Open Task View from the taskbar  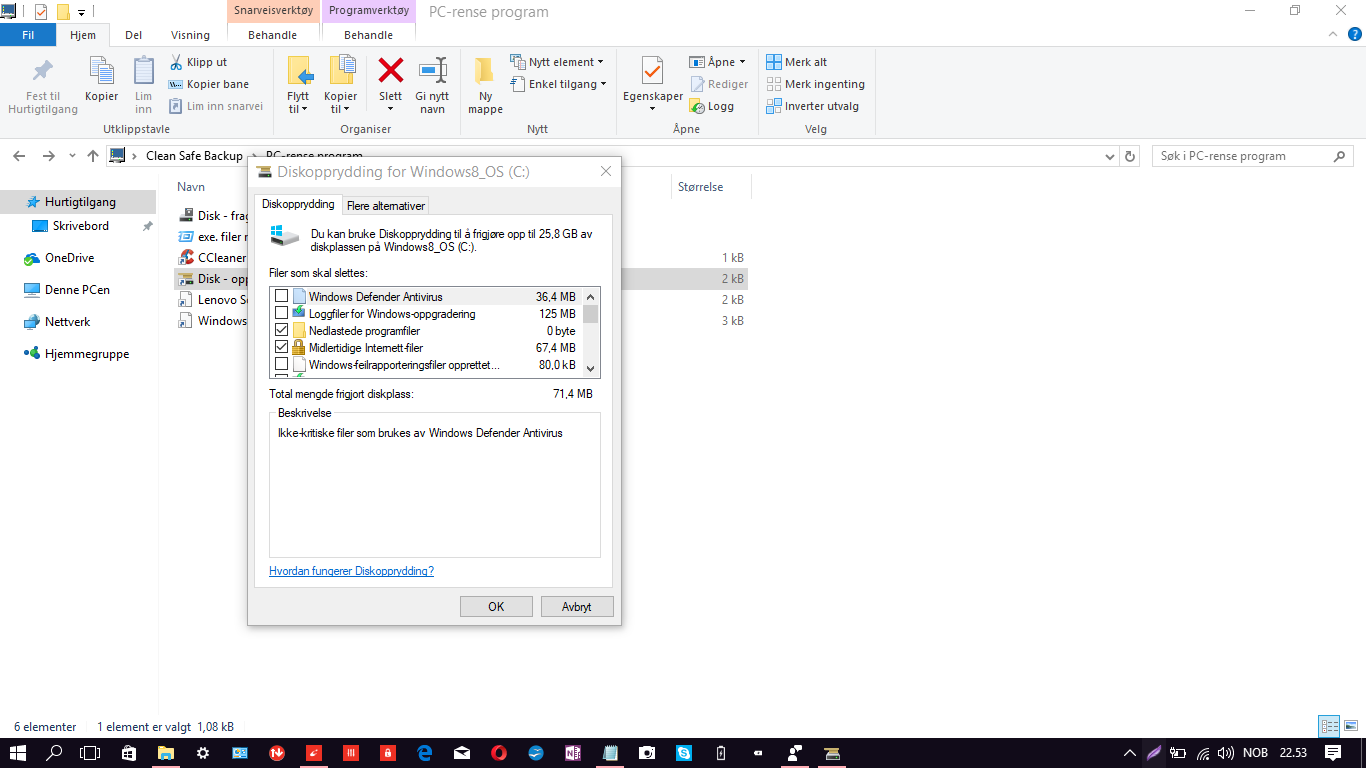[90, 753]
